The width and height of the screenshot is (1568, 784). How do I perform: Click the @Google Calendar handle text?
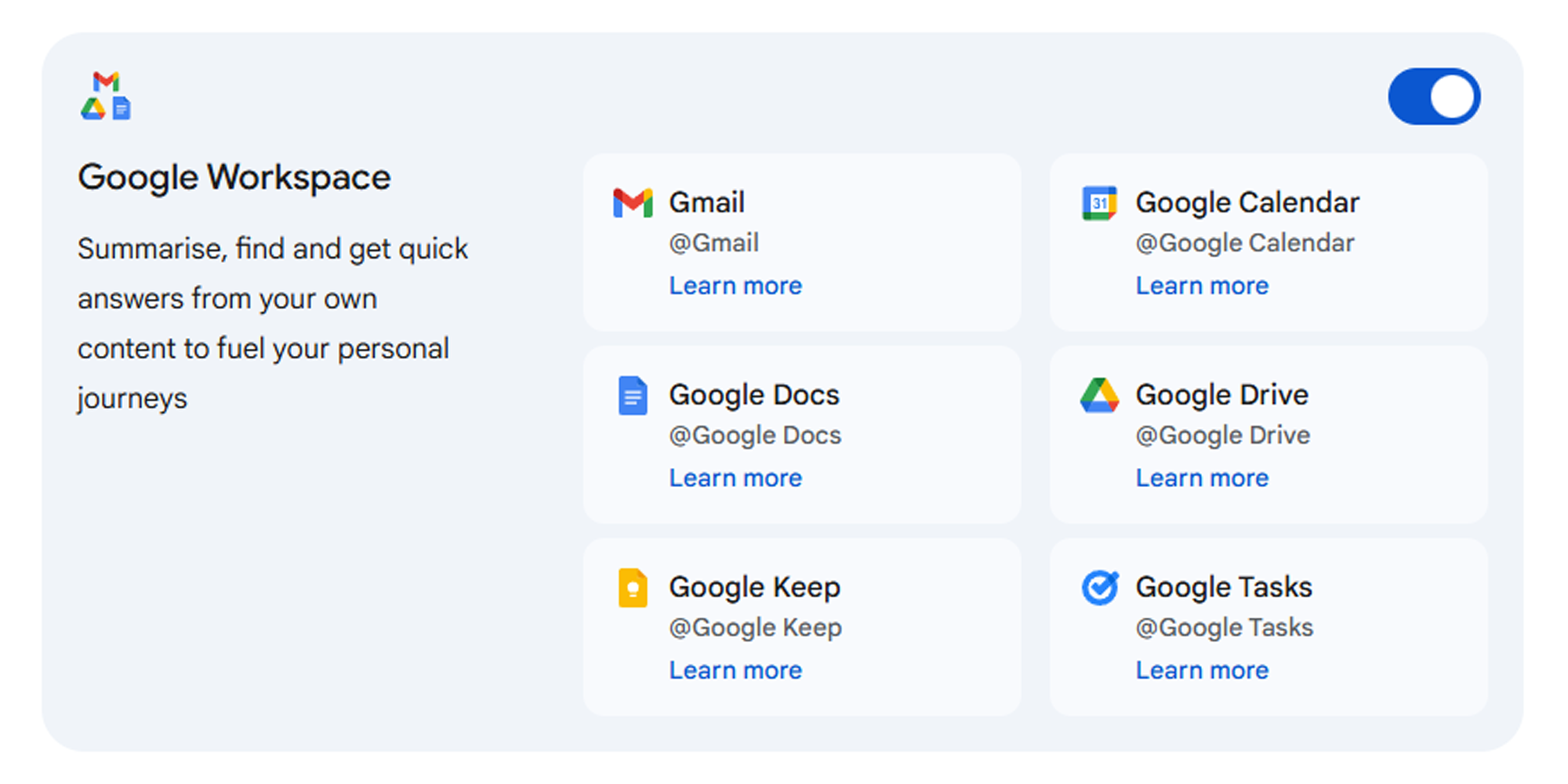(x=1244, y=243)
